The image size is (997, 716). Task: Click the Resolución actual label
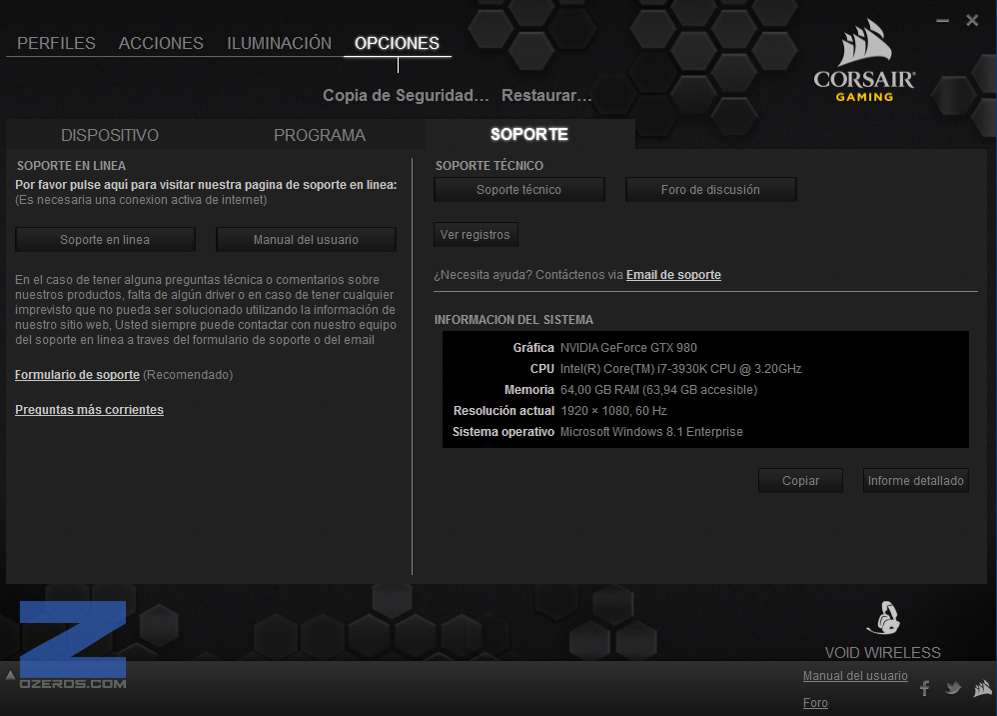[x=504, y=411]
